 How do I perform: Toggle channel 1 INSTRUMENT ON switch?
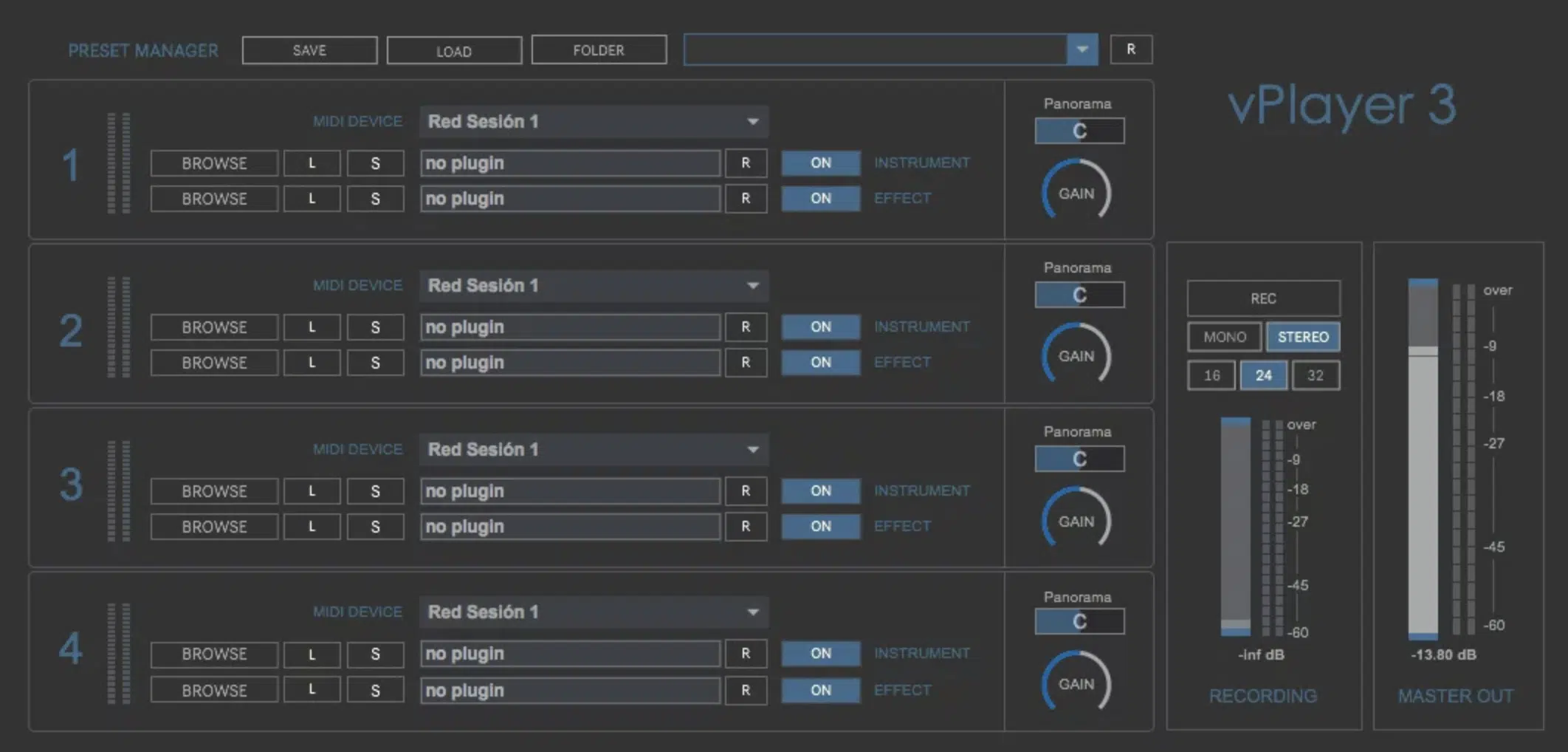[x=821, y=163]
